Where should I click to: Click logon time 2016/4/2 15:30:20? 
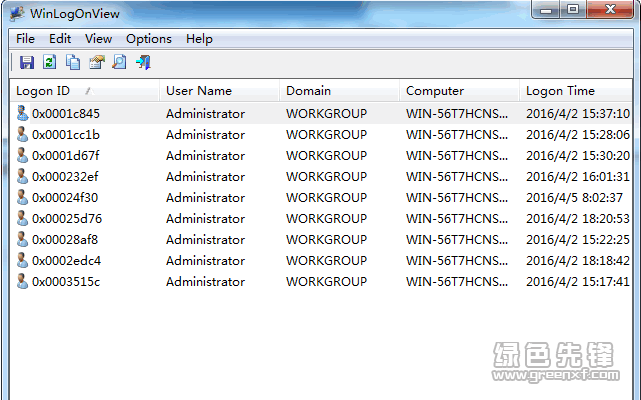click(578, 155)
